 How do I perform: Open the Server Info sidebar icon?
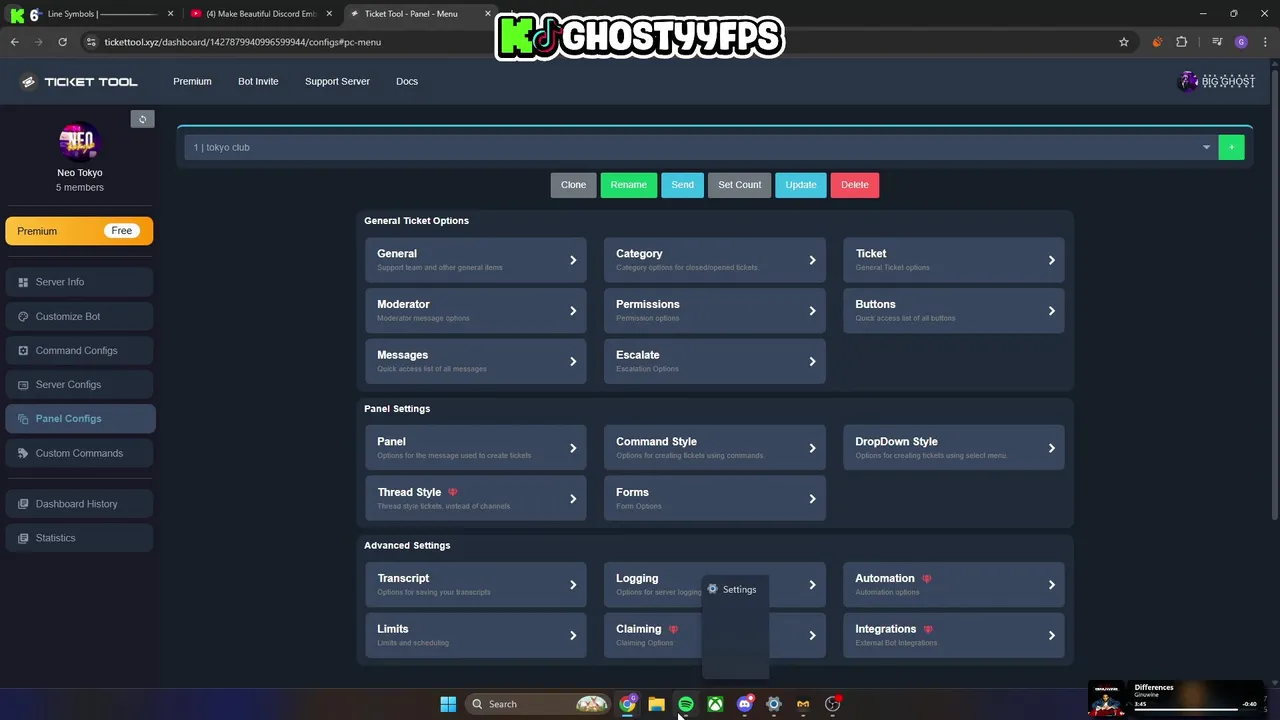(23, 282)
